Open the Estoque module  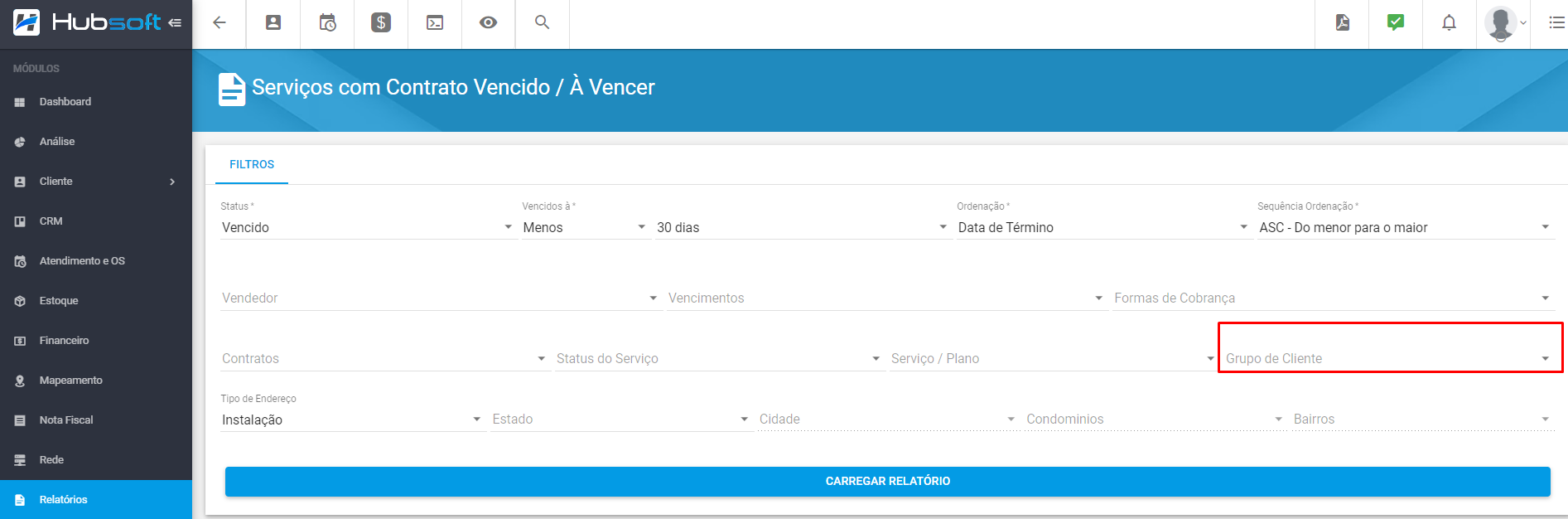coord(96,301)
